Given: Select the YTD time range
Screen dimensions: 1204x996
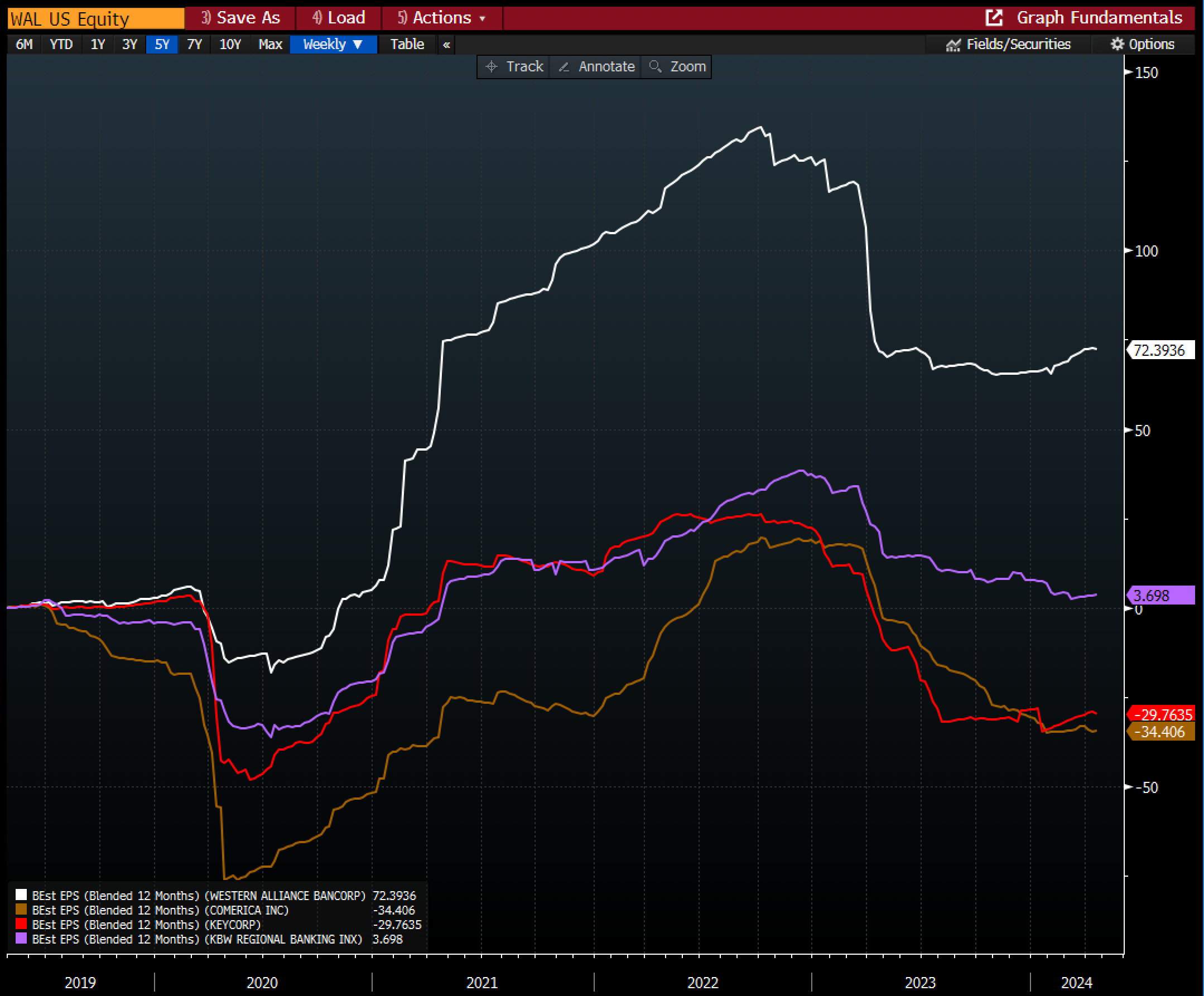Looking at the screenshot, I should [61, 45].
